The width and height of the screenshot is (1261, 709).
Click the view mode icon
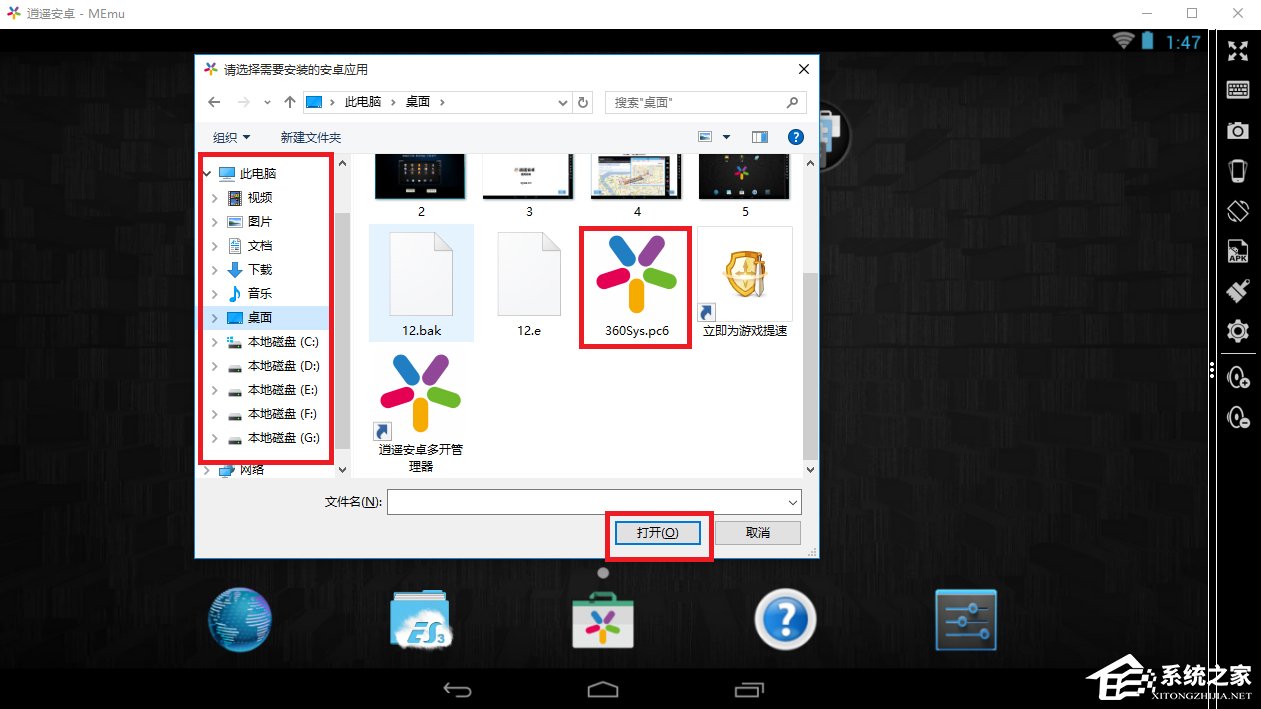[705, 137]
